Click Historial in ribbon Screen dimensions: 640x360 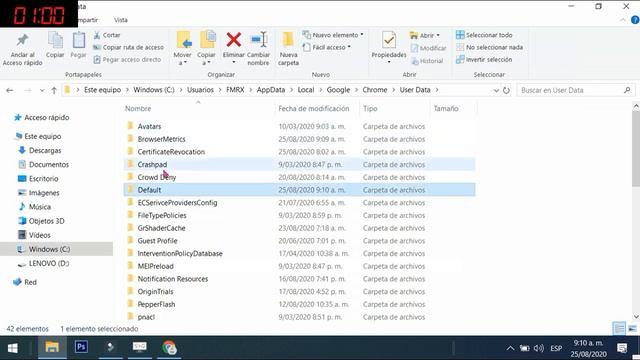tap(427, 61)
